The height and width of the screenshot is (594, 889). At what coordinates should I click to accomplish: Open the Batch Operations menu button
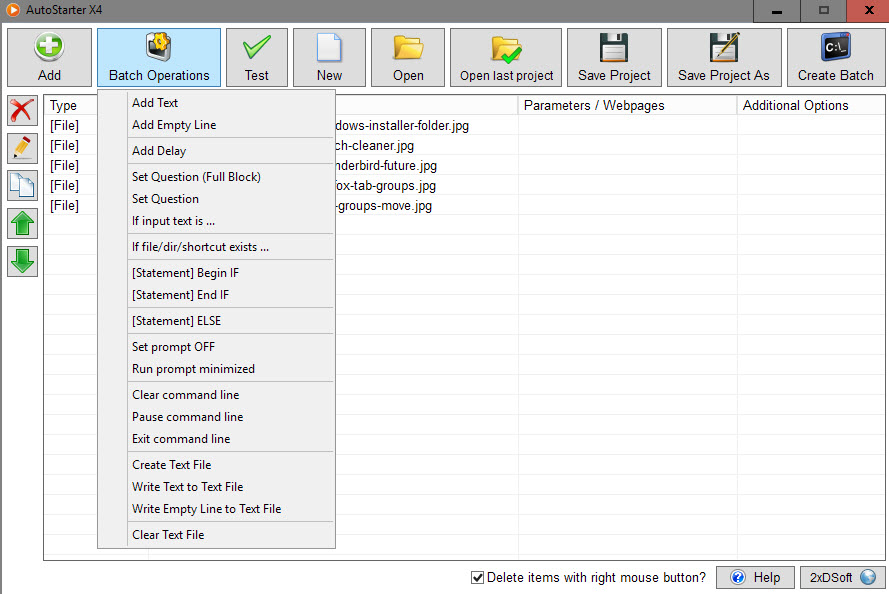159,58
